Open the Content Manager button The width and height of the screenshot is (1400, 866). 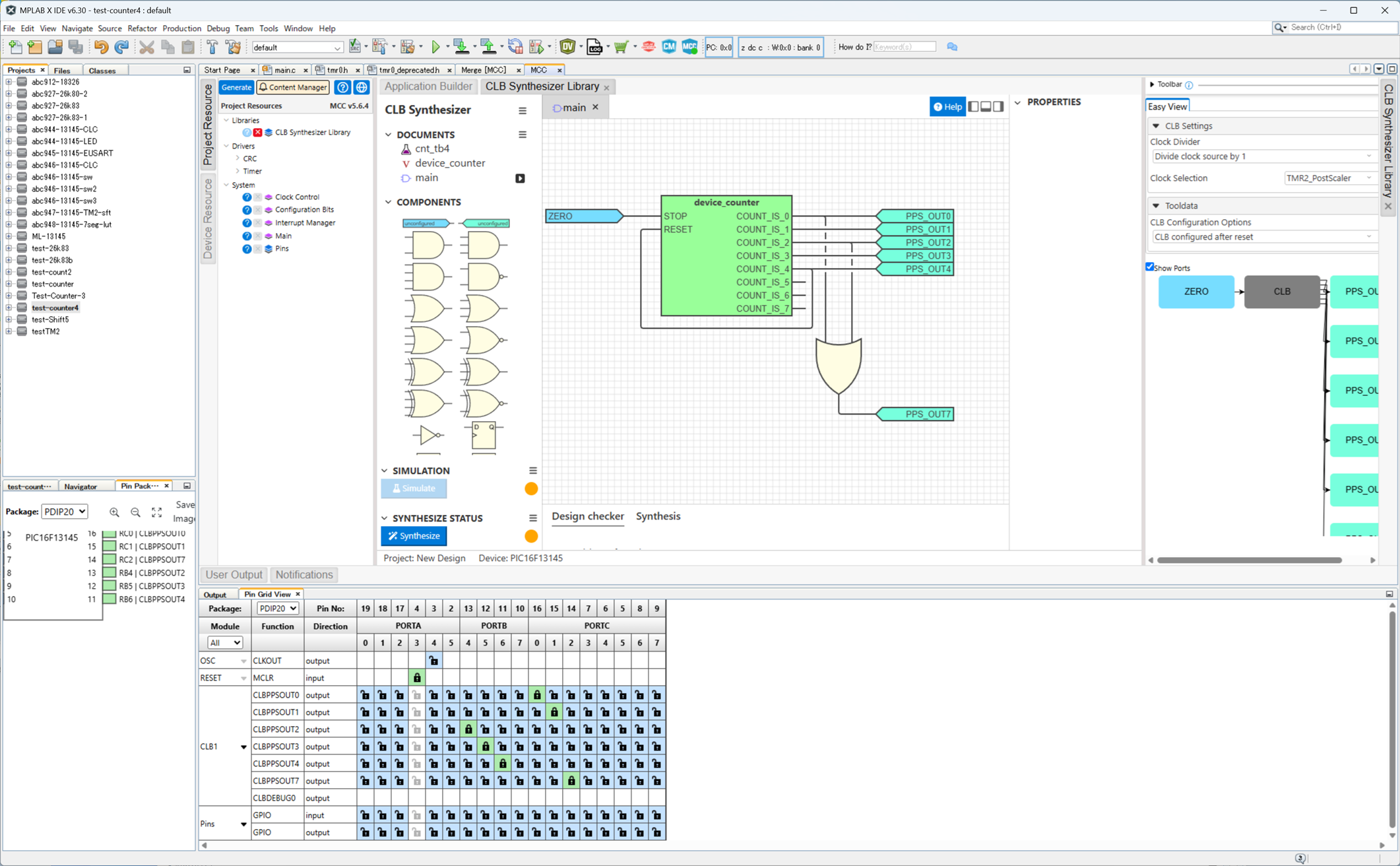pyautogui.click(x=293, y=87)
